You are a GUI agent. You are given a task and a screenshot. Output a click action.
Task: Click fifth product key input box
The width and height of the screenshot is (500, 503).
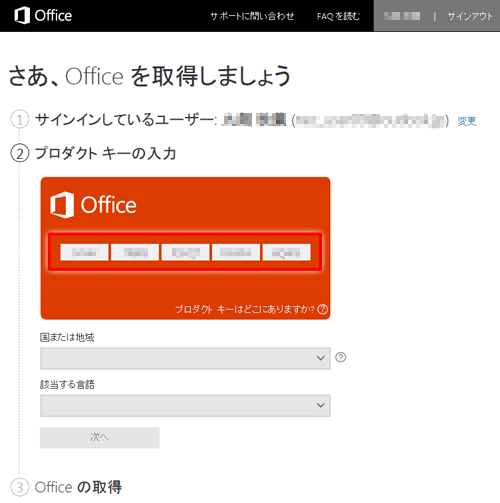pos(287,252)
